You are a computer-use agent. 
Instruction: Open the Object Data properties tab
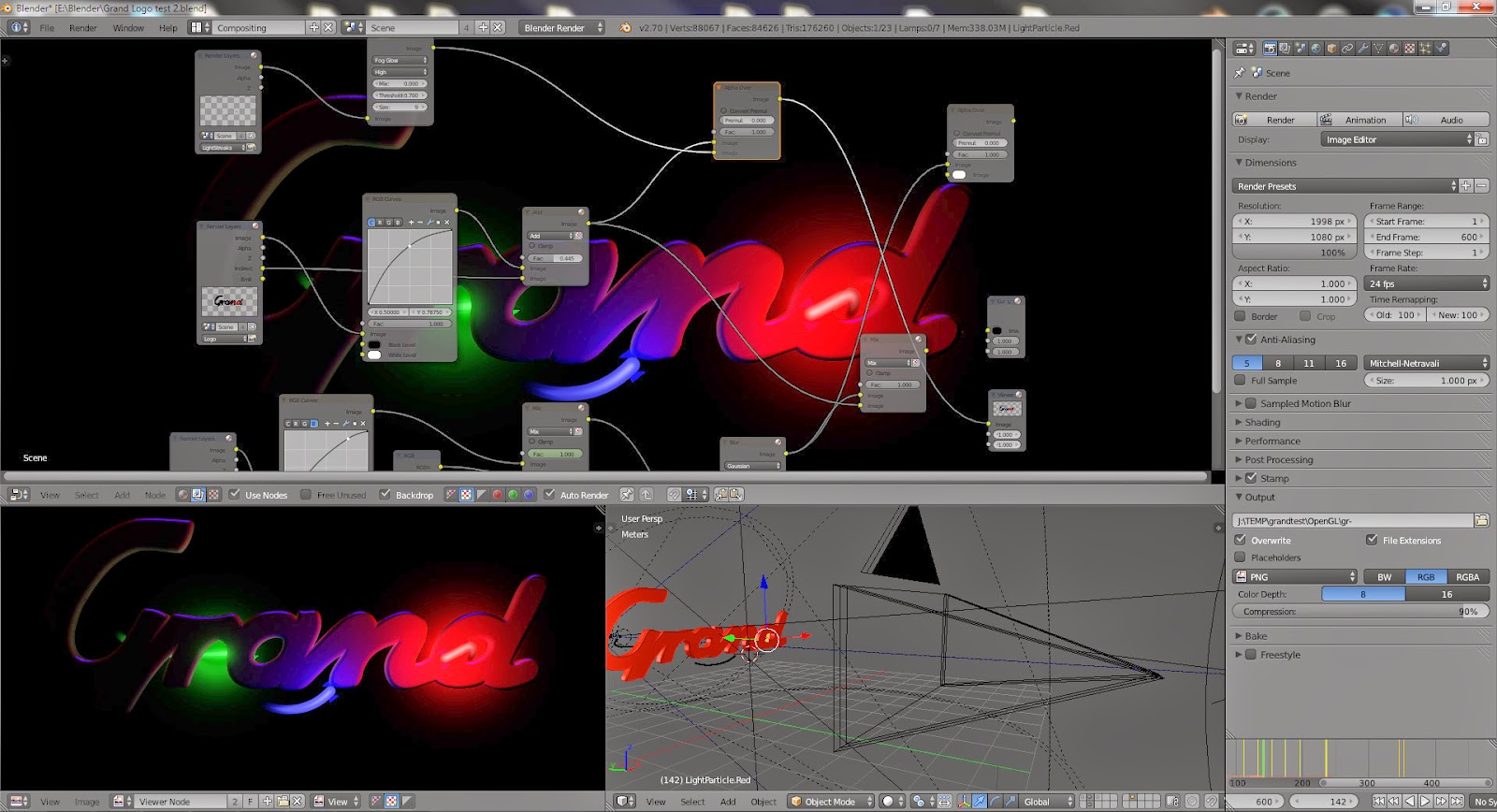click(x=1378, y=48)
